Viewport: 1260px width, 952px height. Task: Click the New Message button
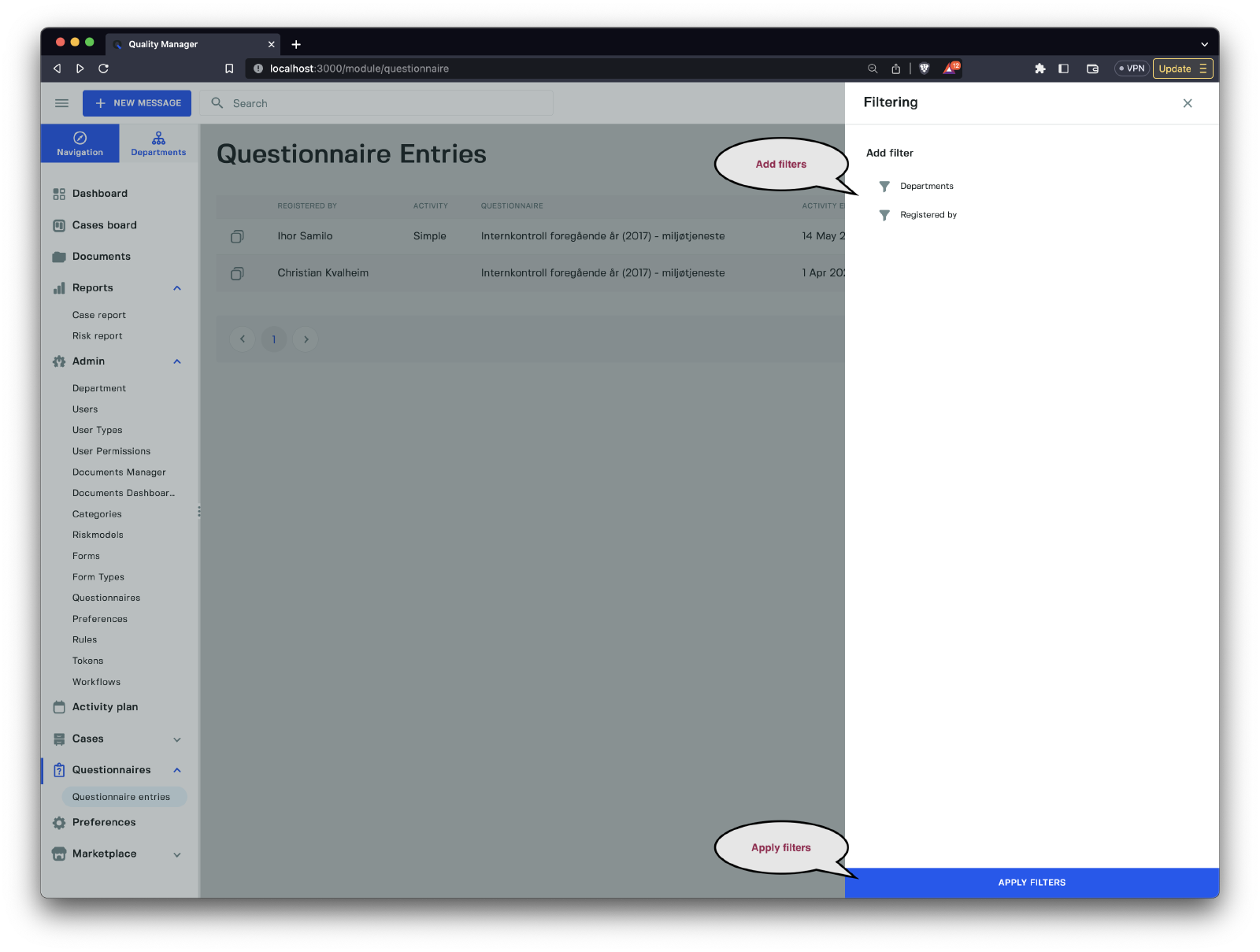[137, 103]
